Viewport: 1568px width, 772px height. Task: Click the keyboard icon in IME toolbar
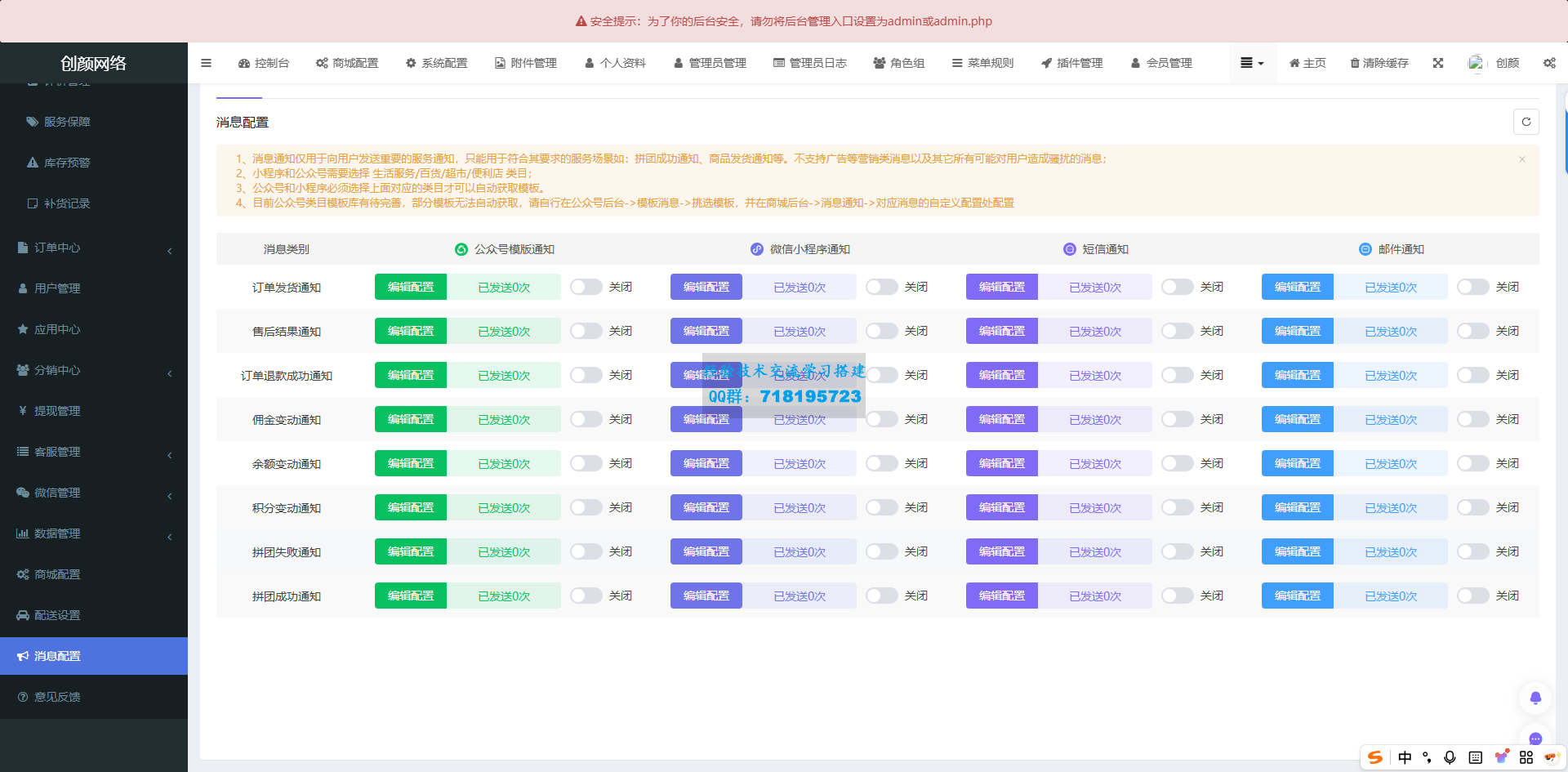1475,757
